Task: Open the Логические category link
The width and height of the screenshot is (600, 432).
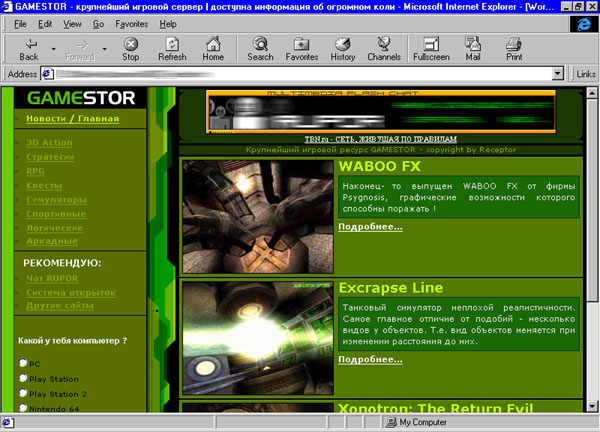Action: [x=54, y=228]
